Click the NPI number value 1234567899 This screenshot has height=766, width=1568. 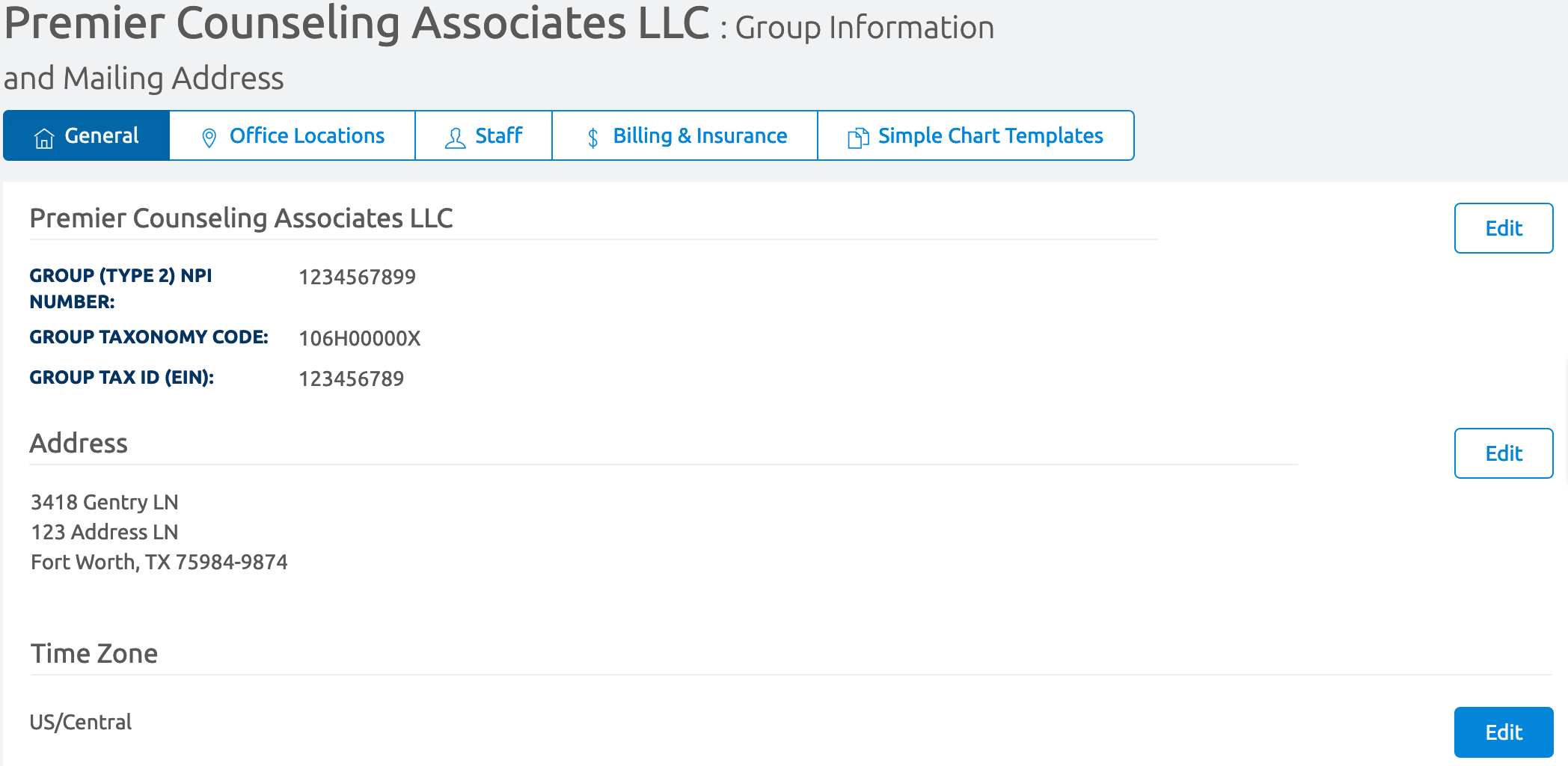[357, 277]
